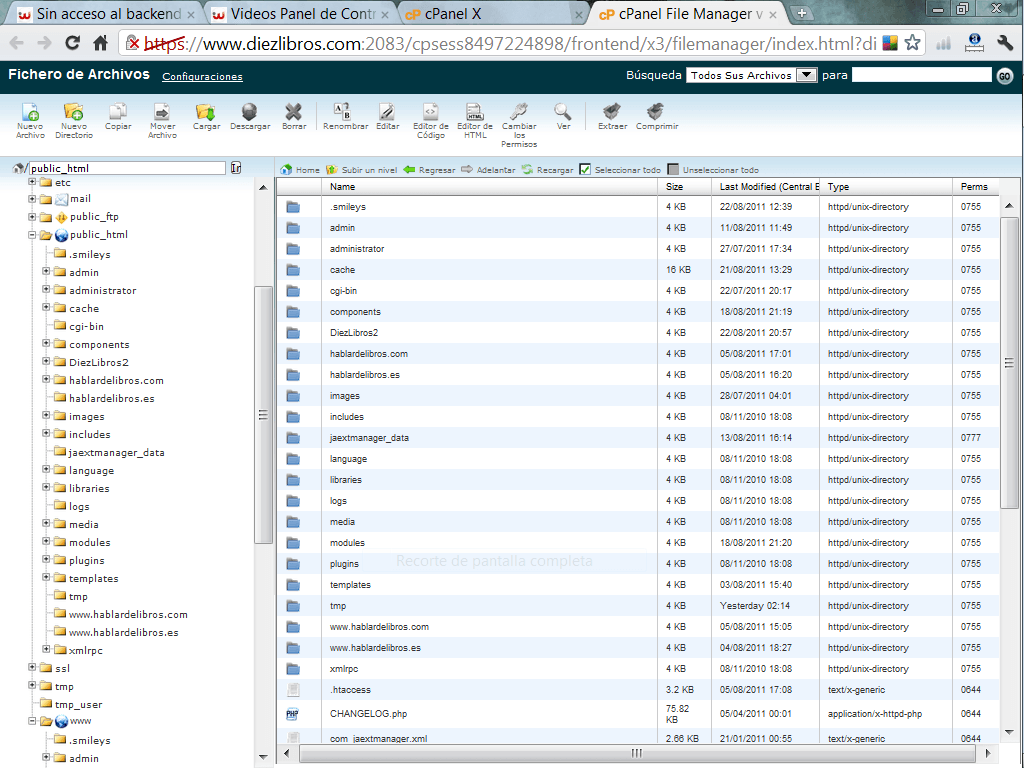Click the search GO button
Screen dimensions: 1024x768
tap(1004, 76)
